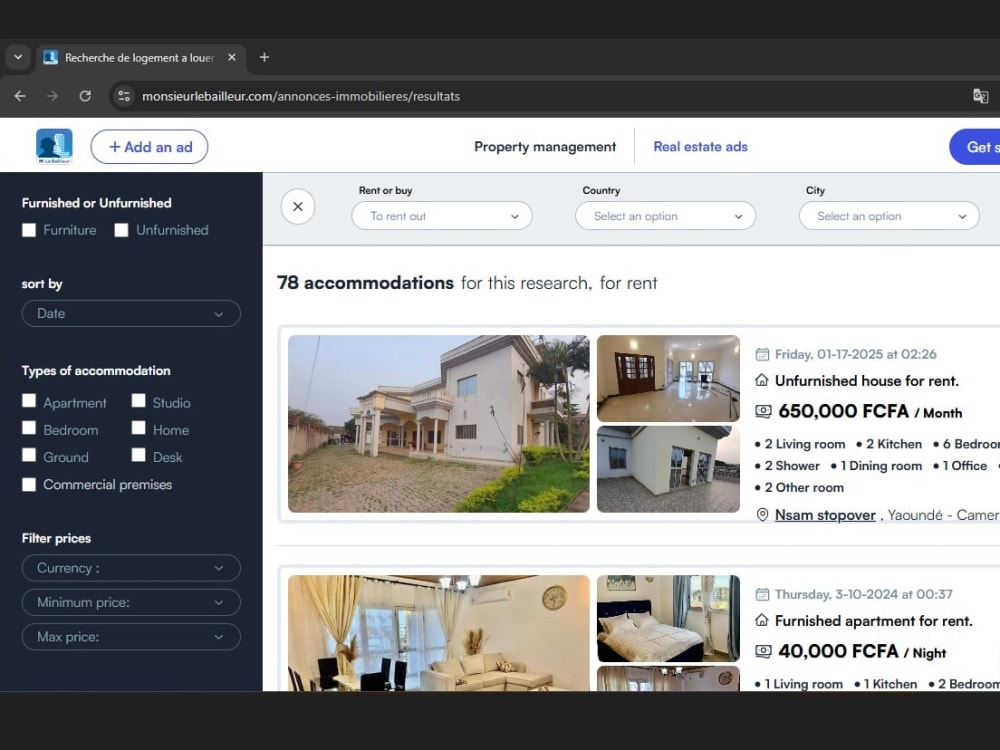The image size is (1000, 750).
Task: Tick the Apartment accommodation type
Action: click(x=29, y=401)
